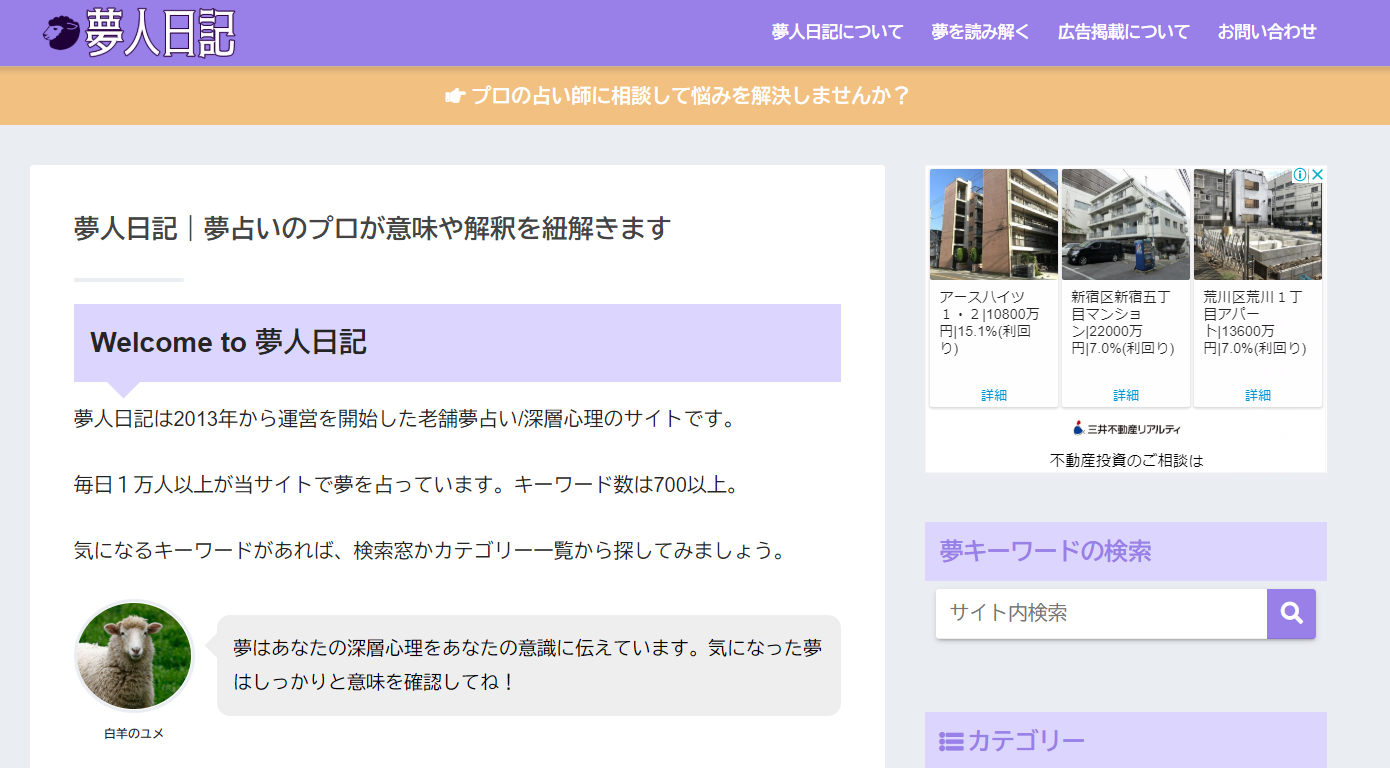Close the advertisement with X icon
This screenshot has width=1390, height=768.
[x=1318, y=175]
